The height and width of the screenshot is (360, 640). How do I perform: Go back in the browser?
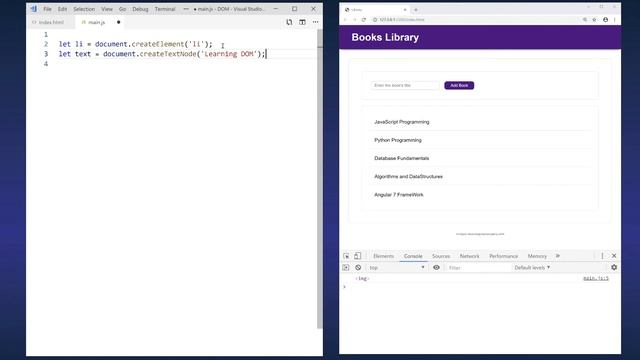click(345, 20)
